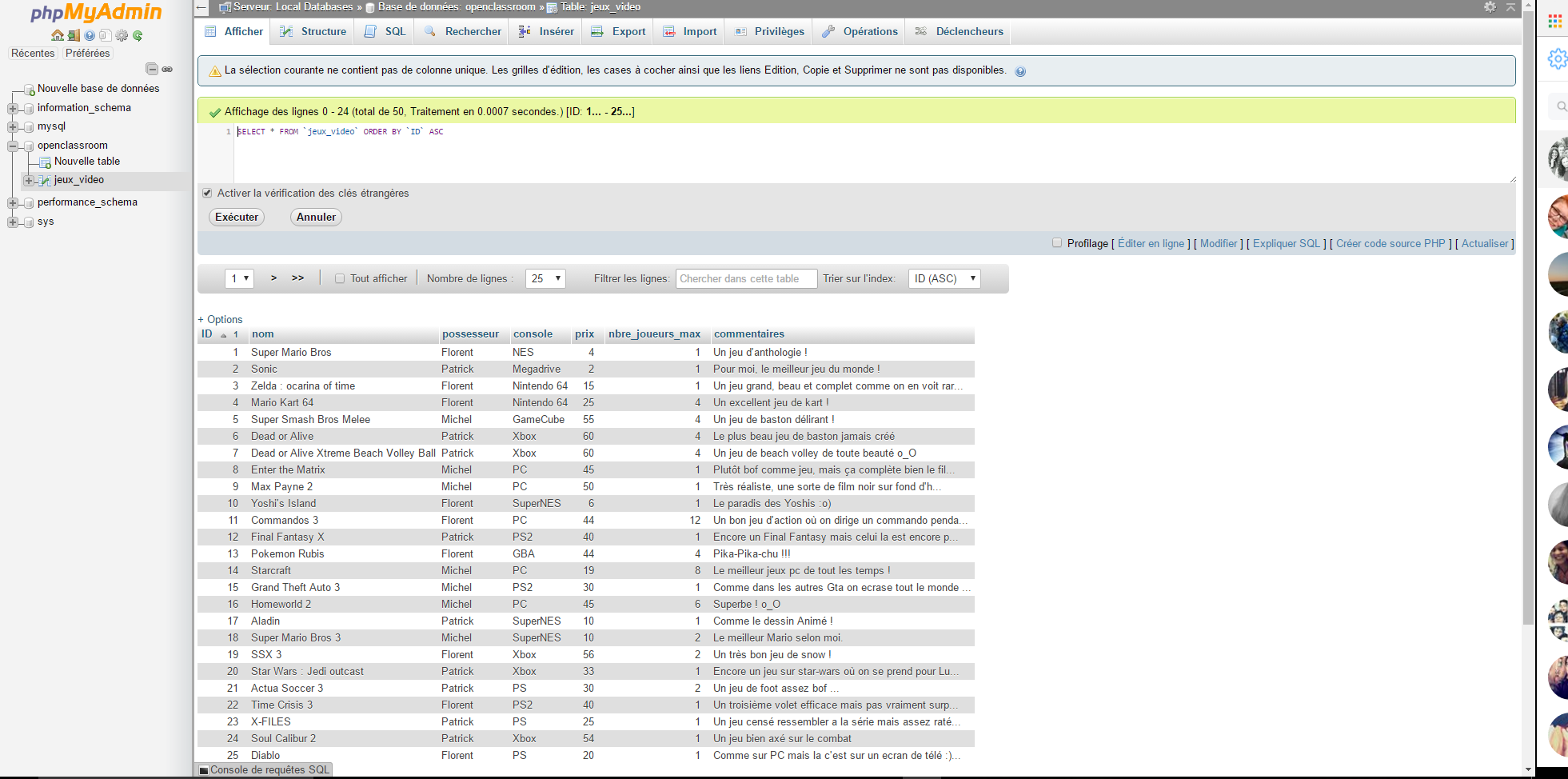The width and height of the screenshot is (1568, 779).
Task: Click the collapse header arrow at top right
Action: tap(1510, 7)
